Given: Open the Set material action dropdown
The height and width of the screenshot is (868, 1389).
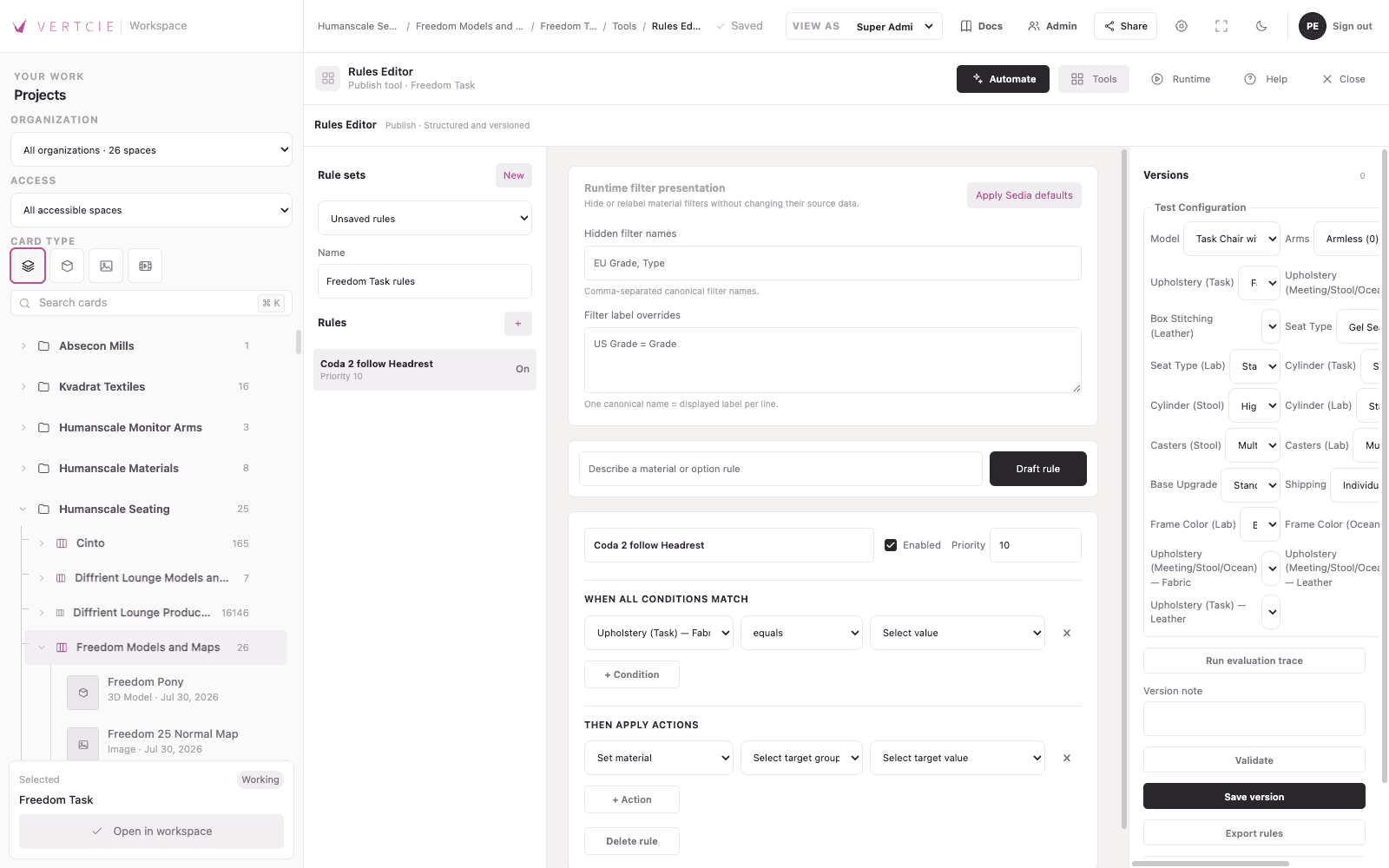Looking at the screenshot, I should pos(659,758).
